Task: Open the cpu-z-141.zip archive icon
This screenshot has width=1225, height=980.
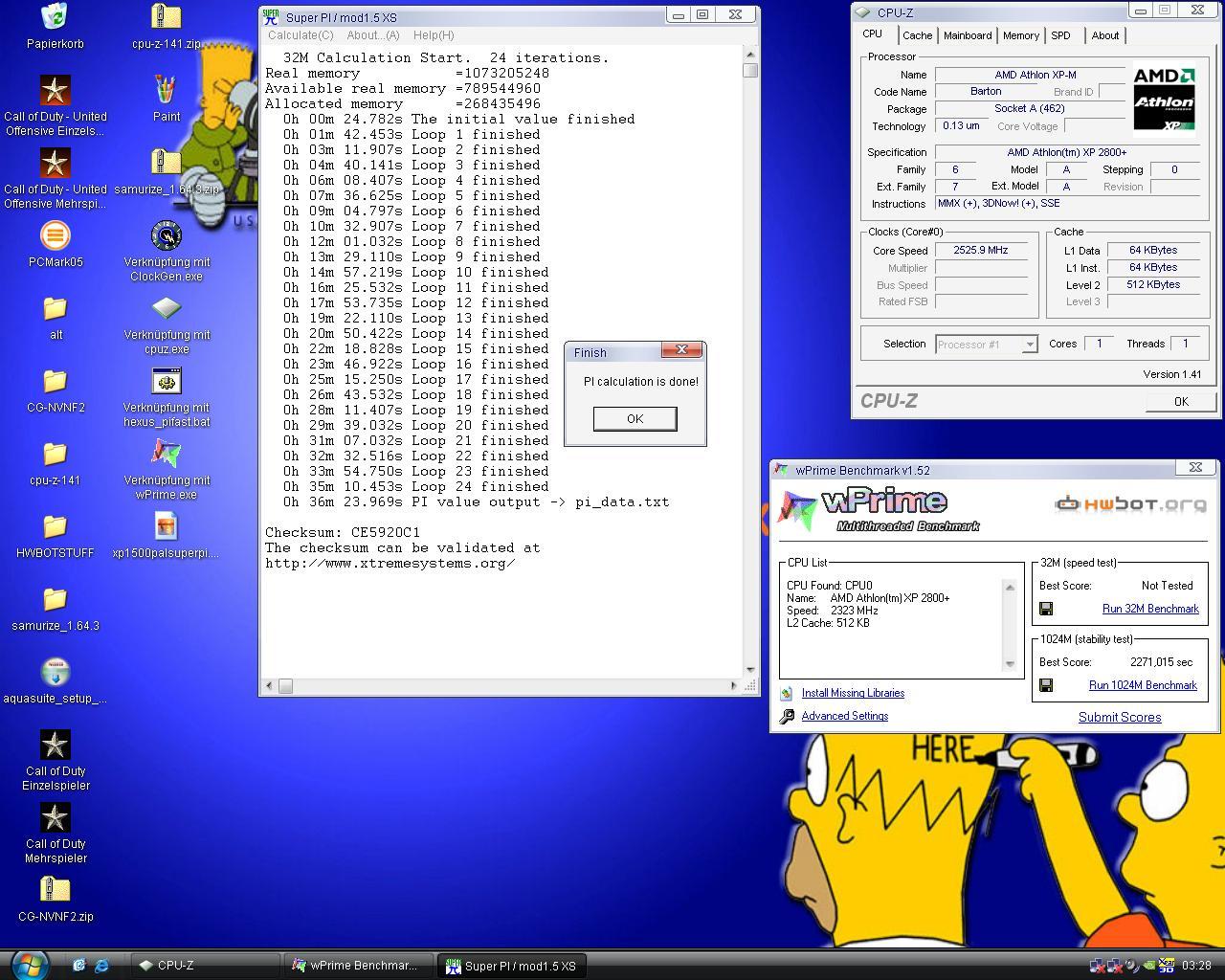Action: point(167,17)
